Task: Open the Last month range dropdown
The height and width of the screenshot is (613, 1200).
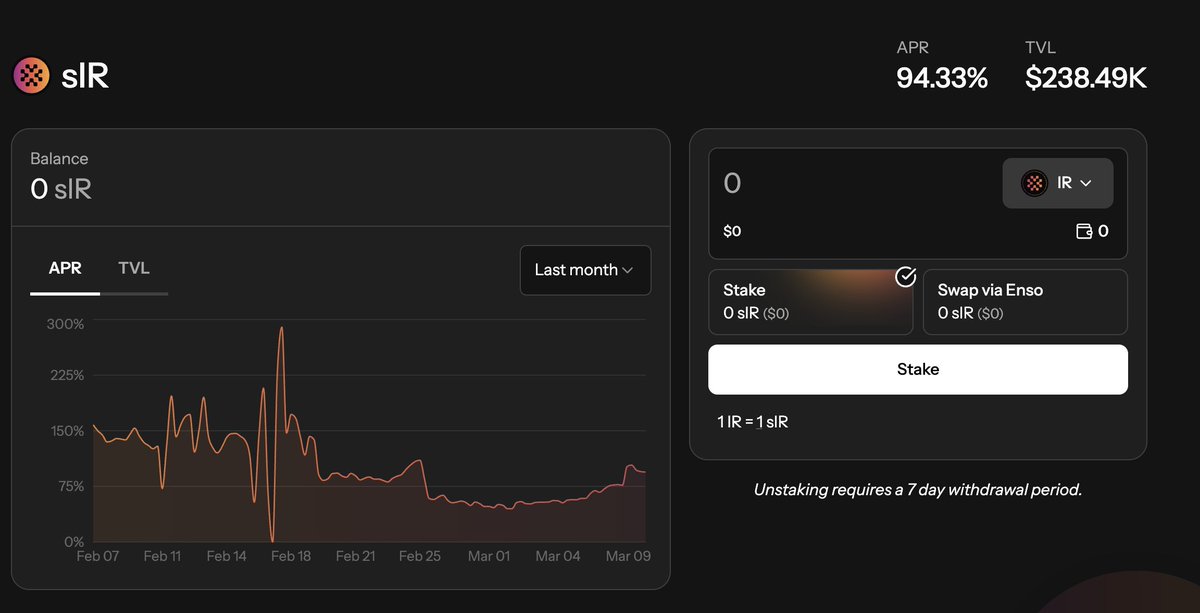Action: point(585,270)
